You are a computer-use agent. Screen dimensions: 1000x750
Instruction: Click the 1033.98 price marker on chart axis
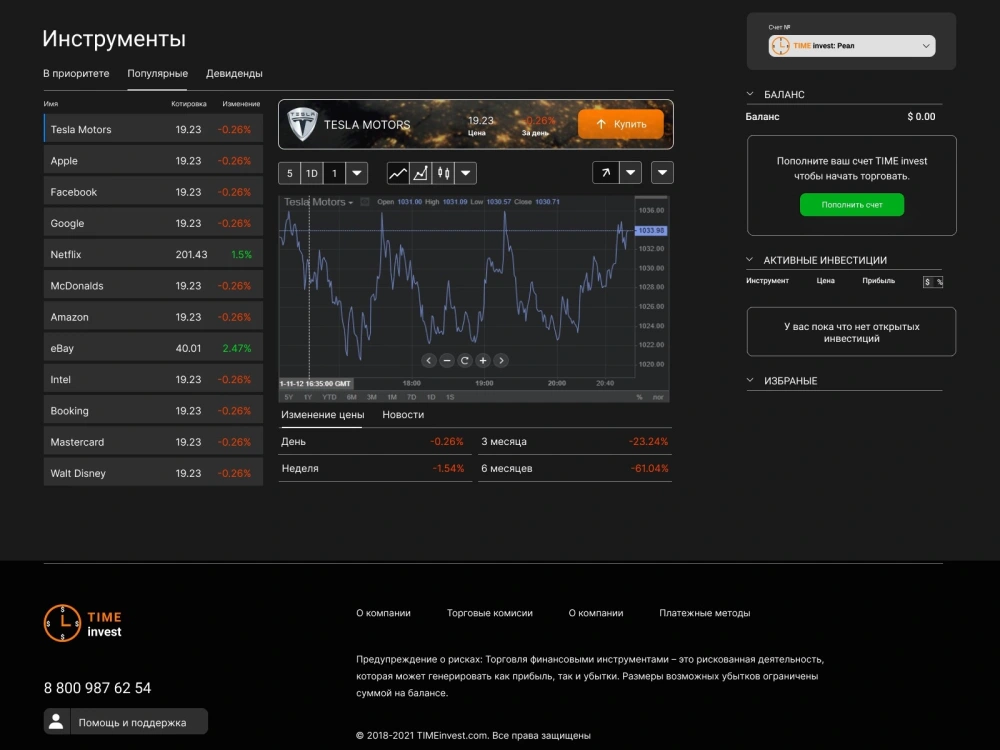[x=651, y=230]
